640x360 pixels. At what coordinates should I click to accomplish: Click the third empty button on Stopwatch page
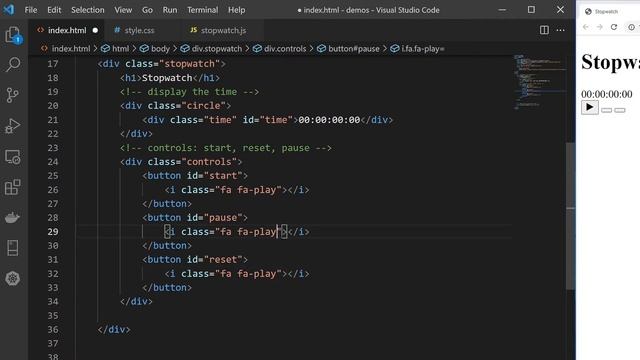pos(620,110)
